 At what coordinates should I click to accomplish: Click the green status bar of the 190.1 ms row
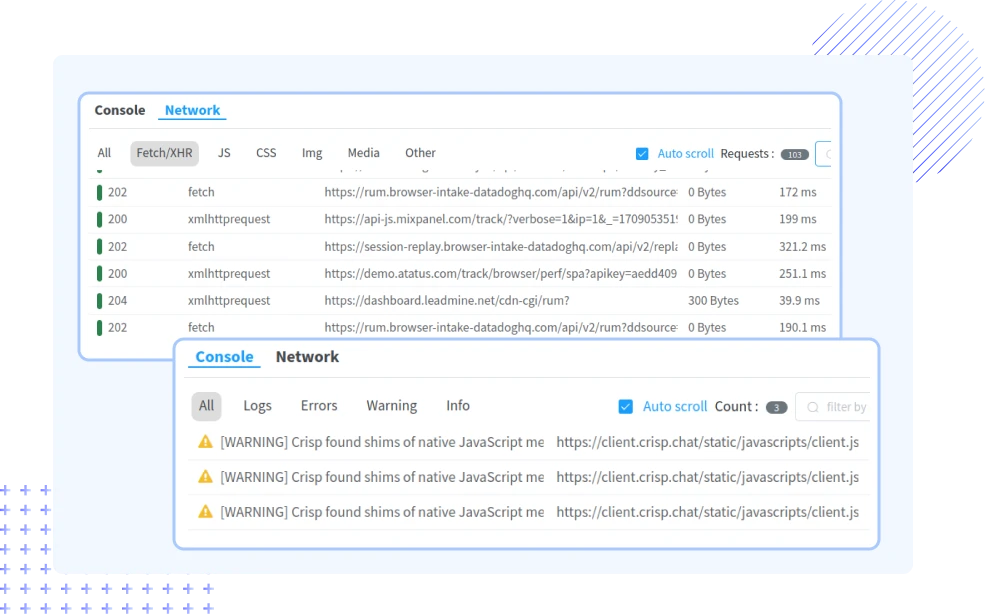(99, 328)
